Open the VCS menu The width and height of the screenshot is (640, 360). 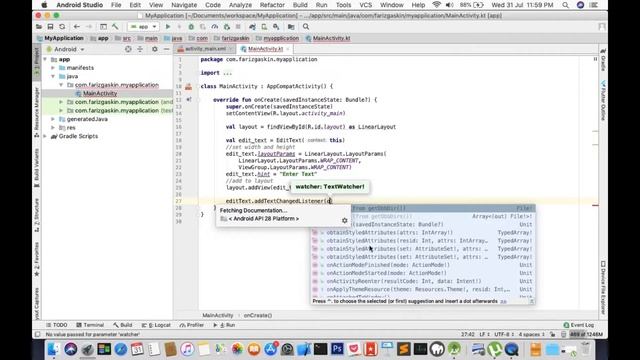tap(365, 5)
